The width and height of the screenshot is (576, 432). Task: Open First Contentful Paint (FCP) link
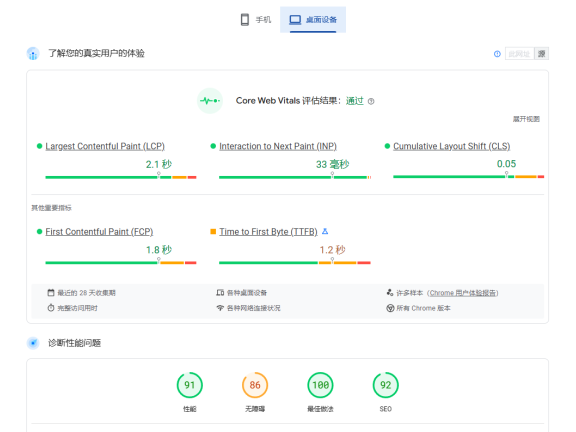tap(99, 232)
